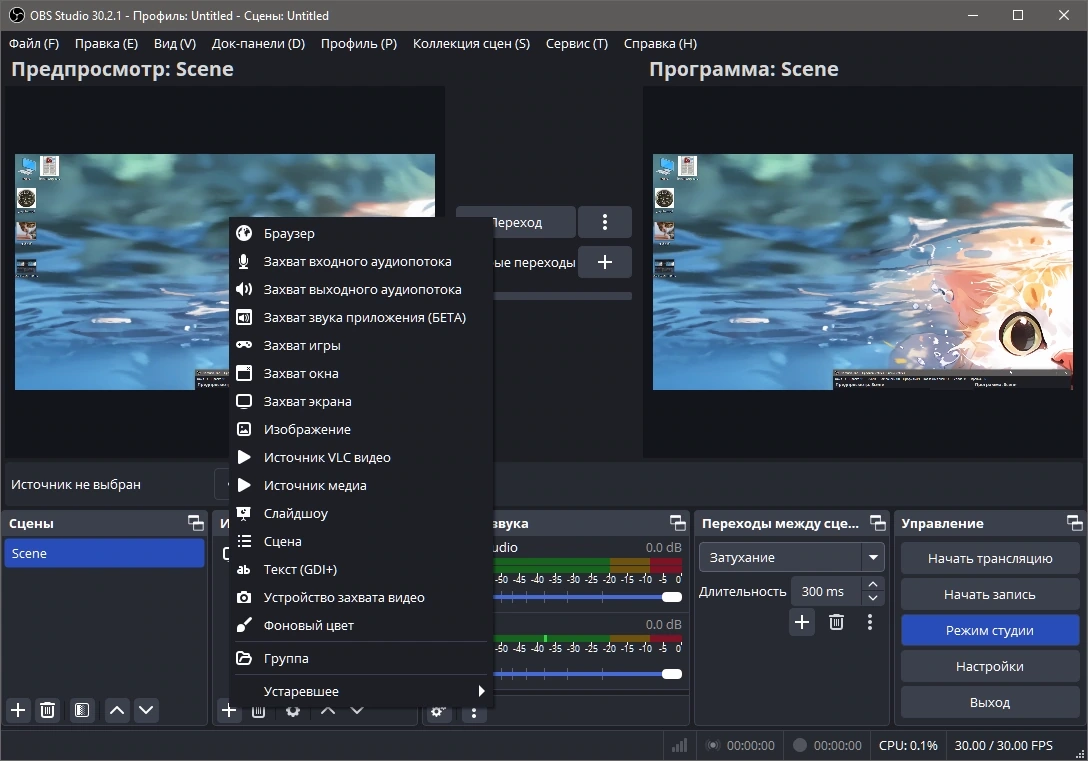
Task: Undock the Управление panel
Action: point(1074,523)
